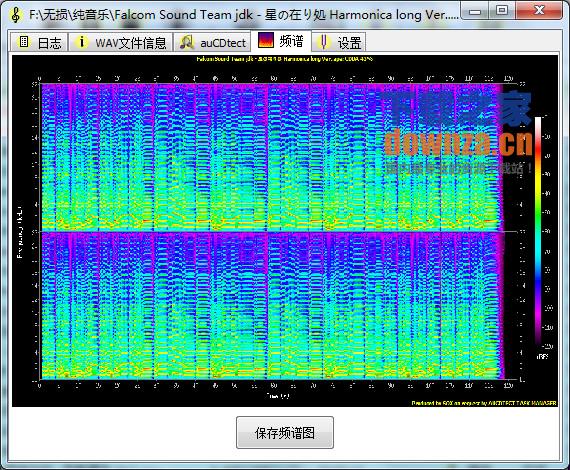This screenshot has width=570, height=470.
Task: Maximize the application window
Action: click(502, 11)
